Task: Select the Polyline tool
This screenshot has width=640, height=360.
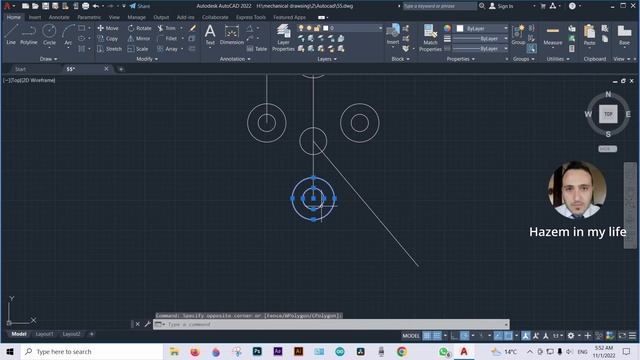Action: [x=29, y=34]
